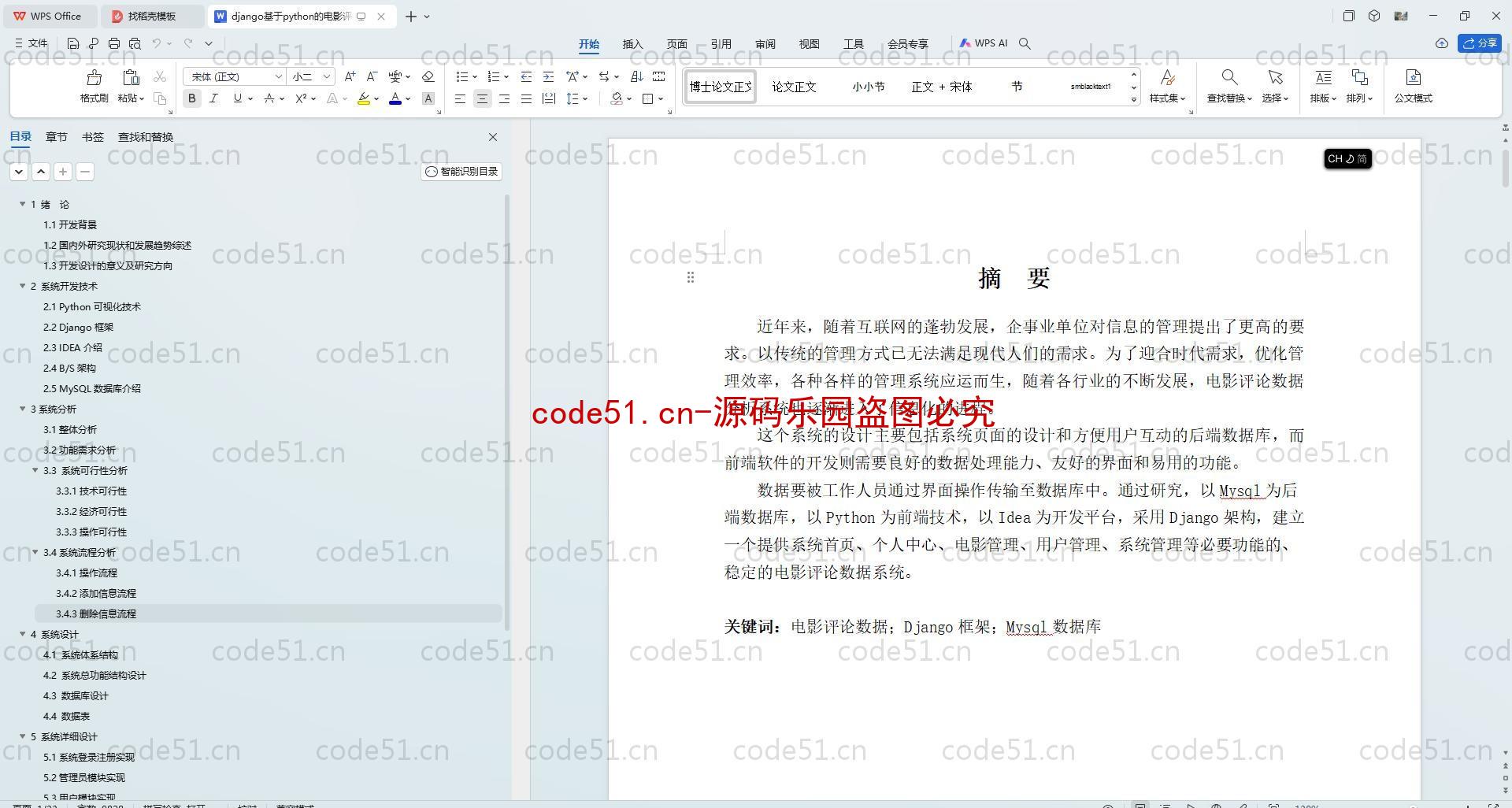Open Print Preview icon

[x=135, y=44]
